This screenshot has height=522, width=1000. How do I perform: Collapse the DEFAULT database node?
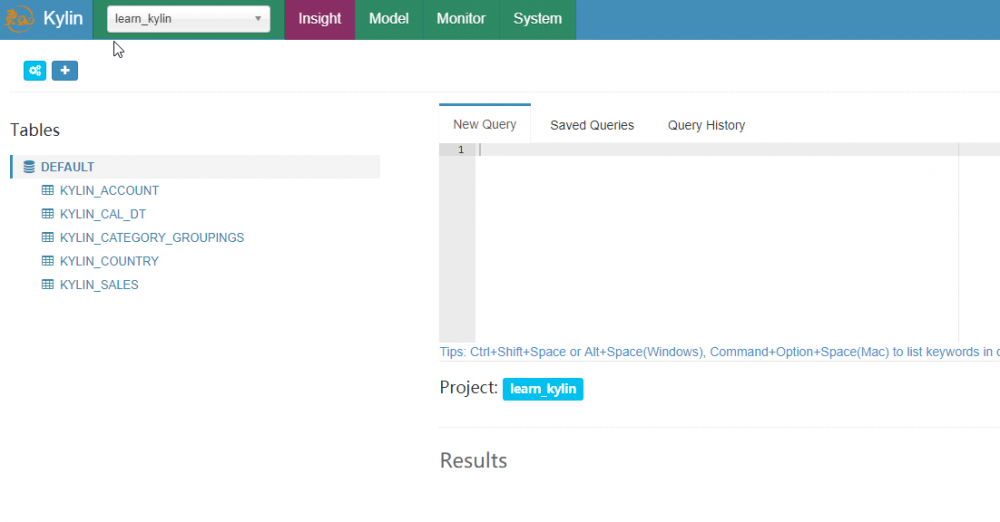pyautogui.click(x=195, y=167)
